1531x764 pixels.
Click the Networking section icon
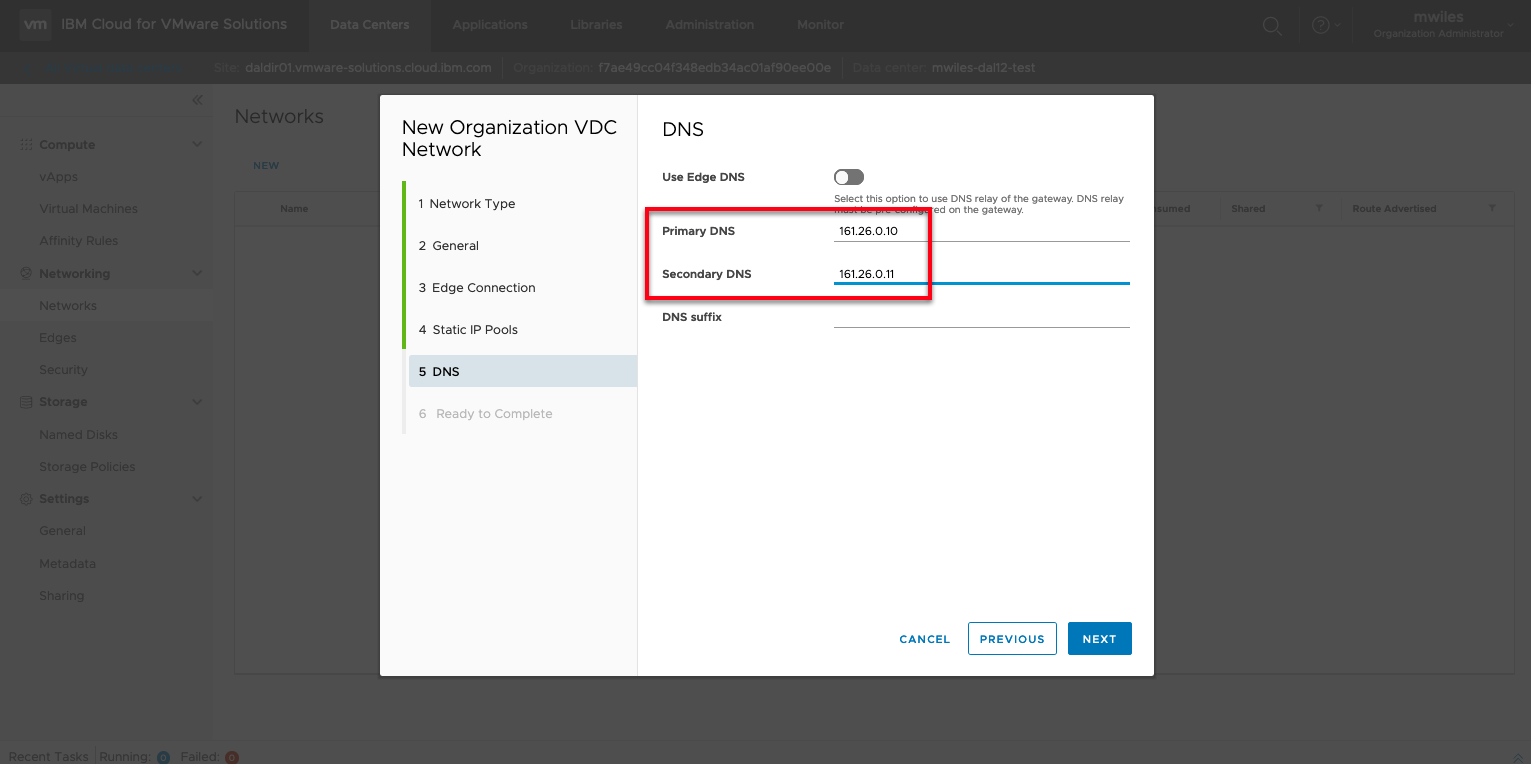click(26, 274)
